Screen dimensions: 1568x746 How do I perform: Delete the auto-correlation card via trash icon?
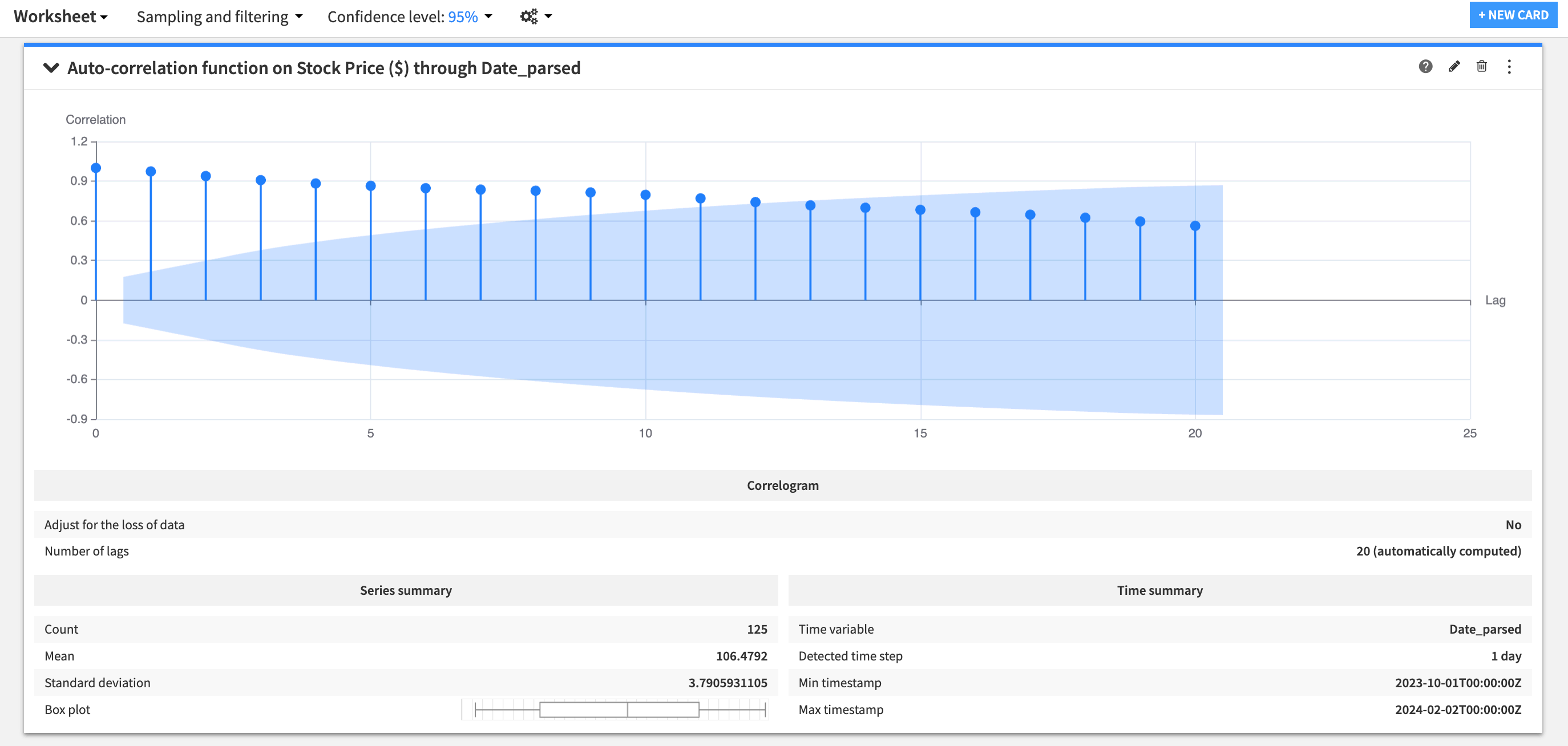tap(1482, 67)
